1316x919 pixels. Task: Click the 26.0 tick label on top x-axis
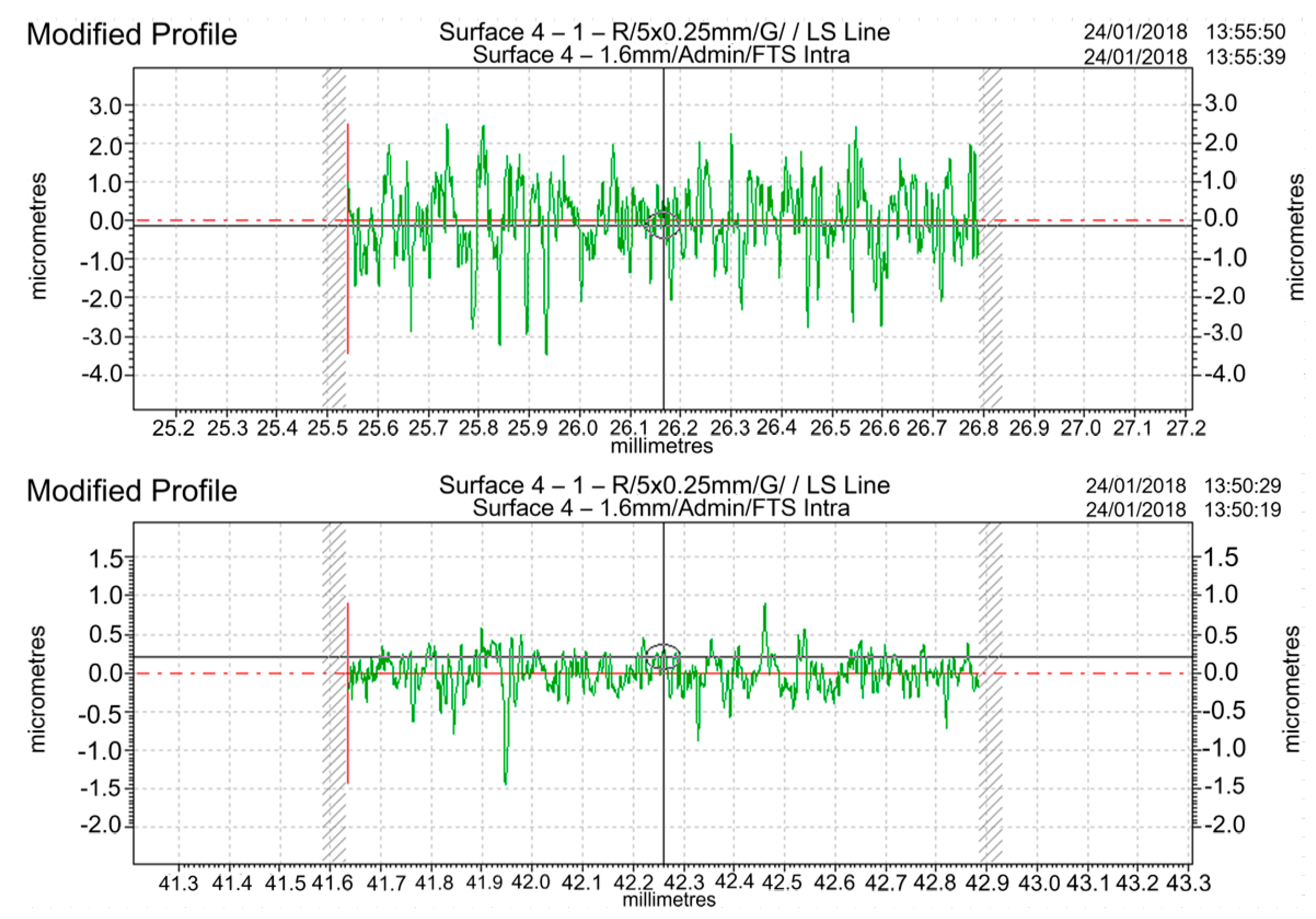click(578, 428)
